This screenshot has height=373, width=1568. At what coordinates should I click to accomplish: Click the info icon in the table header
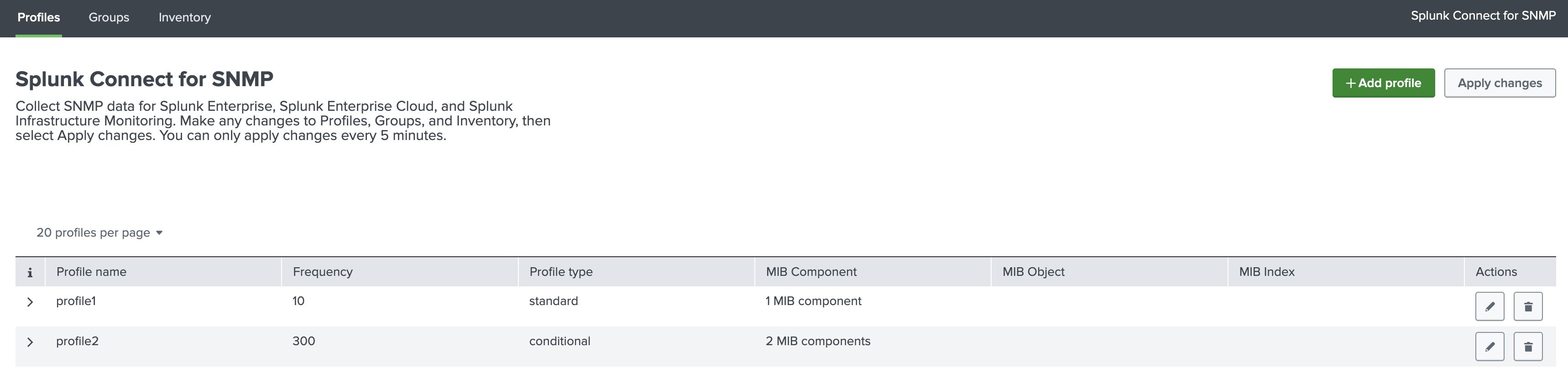(x=30, y=272)
